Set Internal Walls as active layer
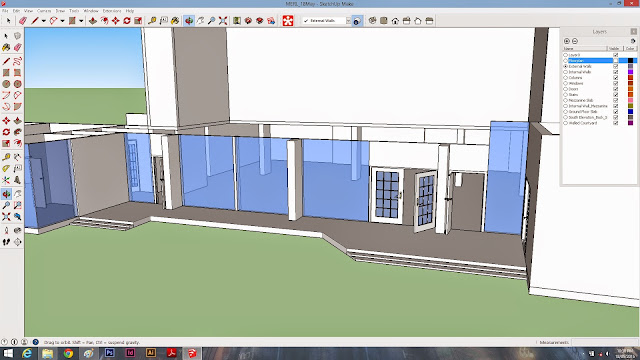 click(566, 72)
